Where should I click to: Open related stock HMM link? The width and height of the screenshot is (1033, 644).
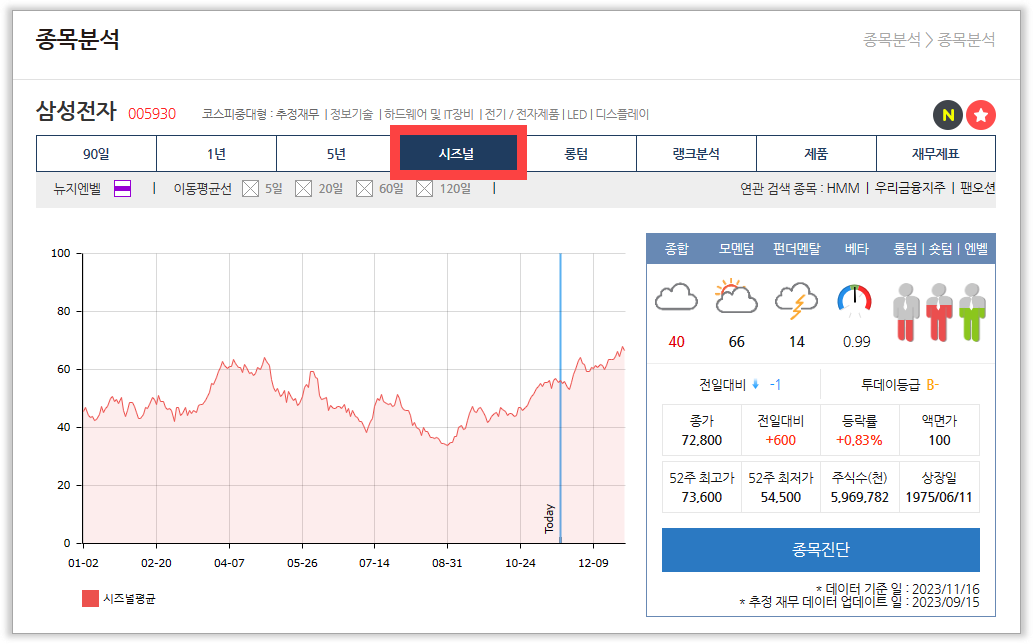click(842, 188)
